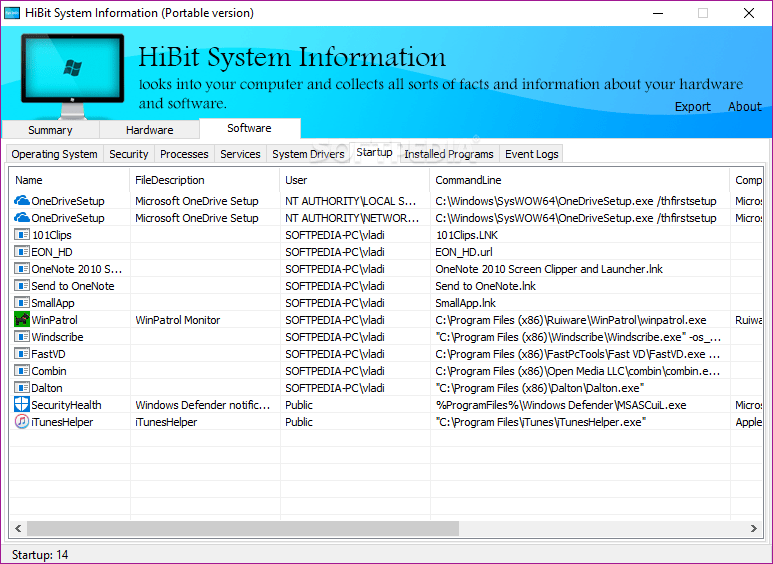Viewport: 773px width, 564px height.
Task: Click the left arrow of horizontal scrollbar
Action: 18,529
